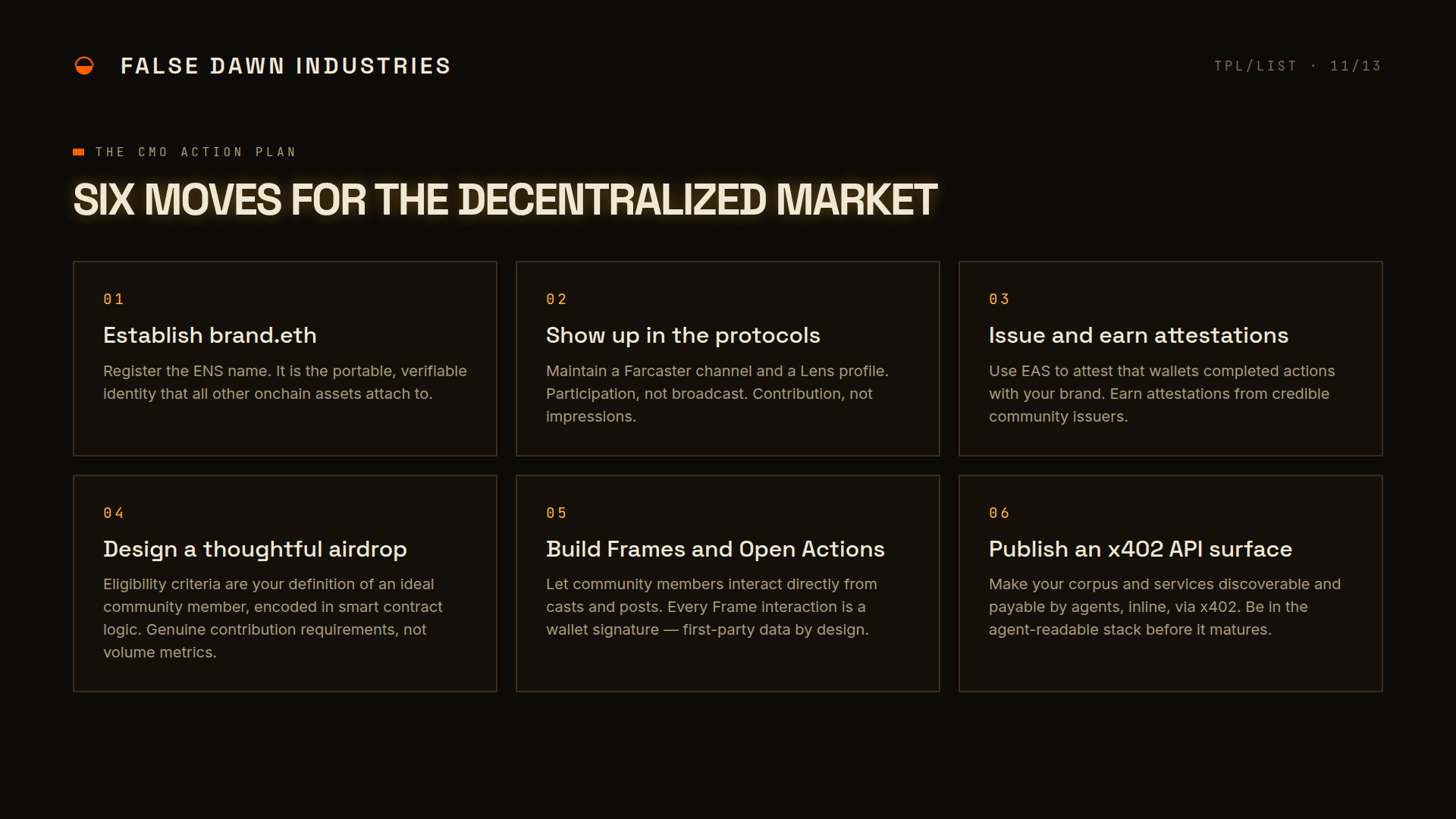The image size is (1456, 819).
Task: Select The CMO Action Plan label
Action: 196,152
